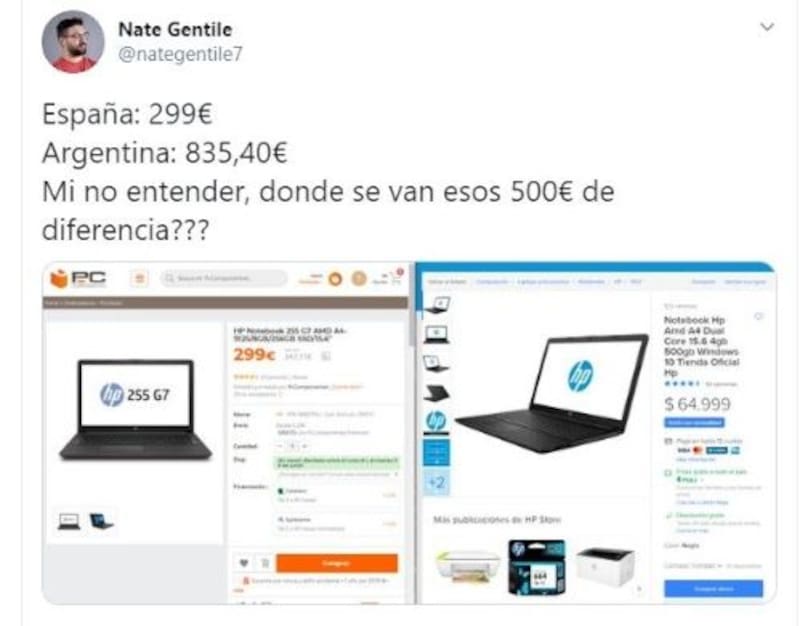The width and height of the screenshot is (800, 626).
Task: Open the HP ink cartridge 664 product
Action: click(x=537, y=567)
